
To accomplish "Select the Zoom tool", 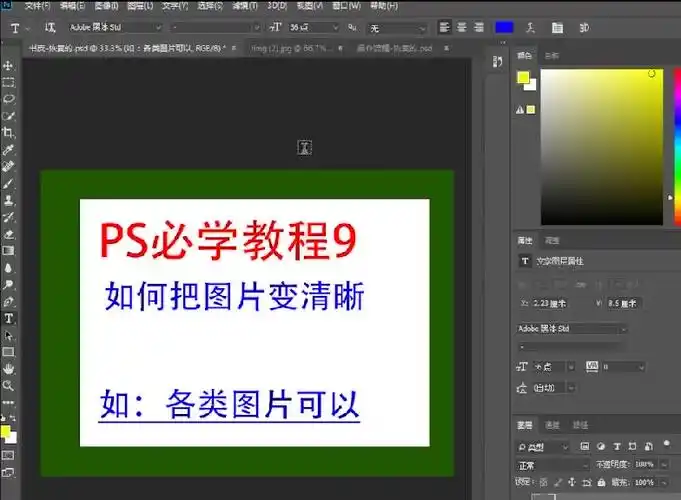I will [x=8, y=385].
